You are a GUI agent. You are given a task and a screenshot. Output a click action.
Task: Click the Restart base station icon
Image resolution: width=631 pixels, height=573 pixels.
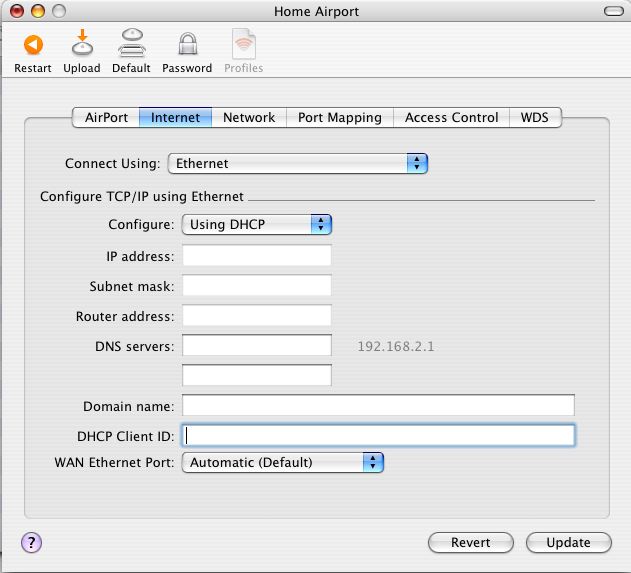(x=33, y=45)
